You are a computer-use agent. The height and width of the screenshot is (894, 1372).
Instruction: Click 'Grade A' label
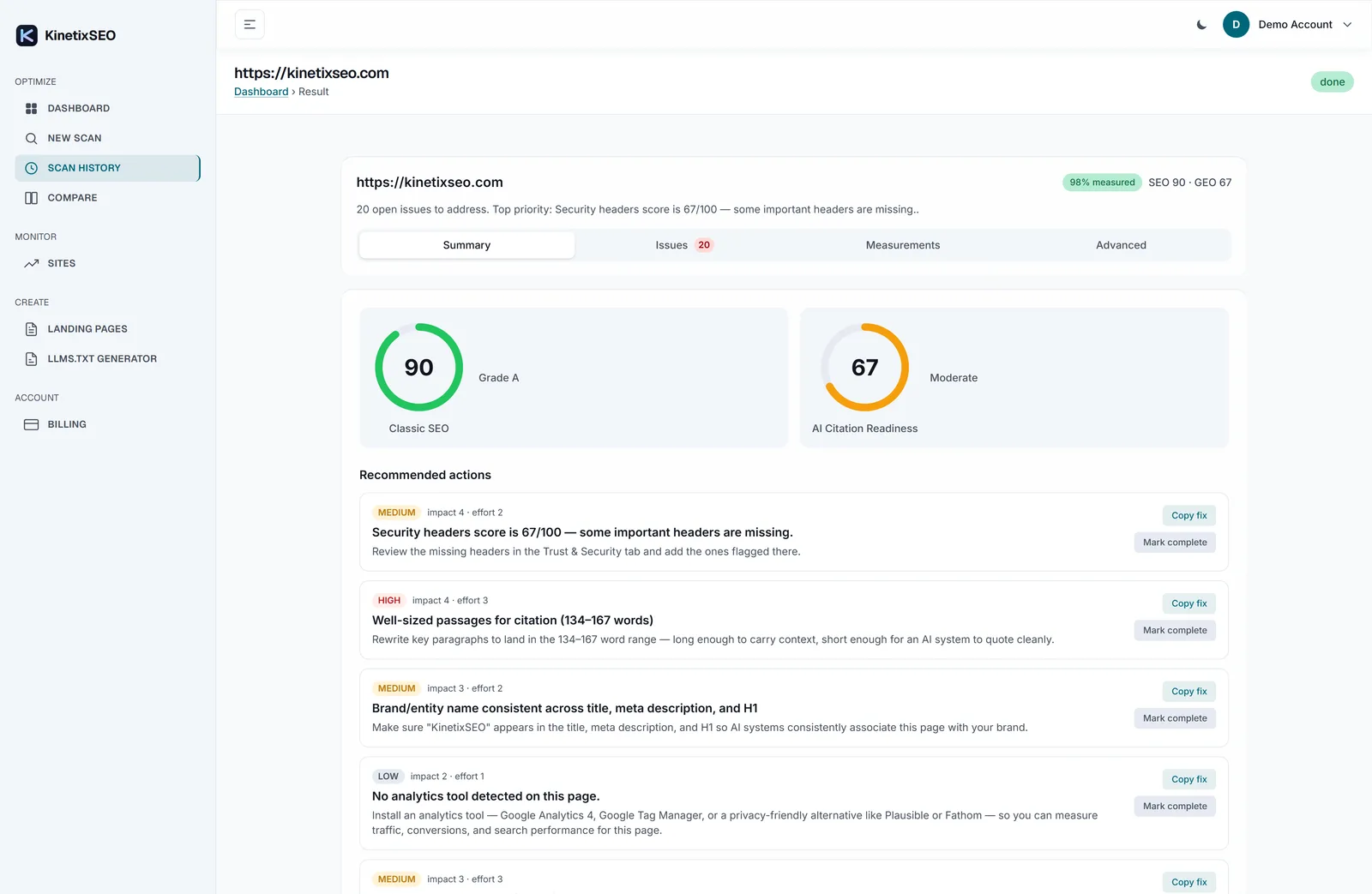click(499, 378)
